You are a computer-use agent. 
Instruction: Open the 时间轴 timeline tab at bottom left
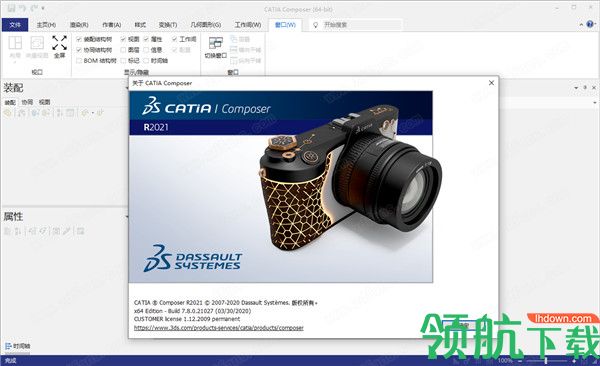pyautogui.click(x=18, y=346)
